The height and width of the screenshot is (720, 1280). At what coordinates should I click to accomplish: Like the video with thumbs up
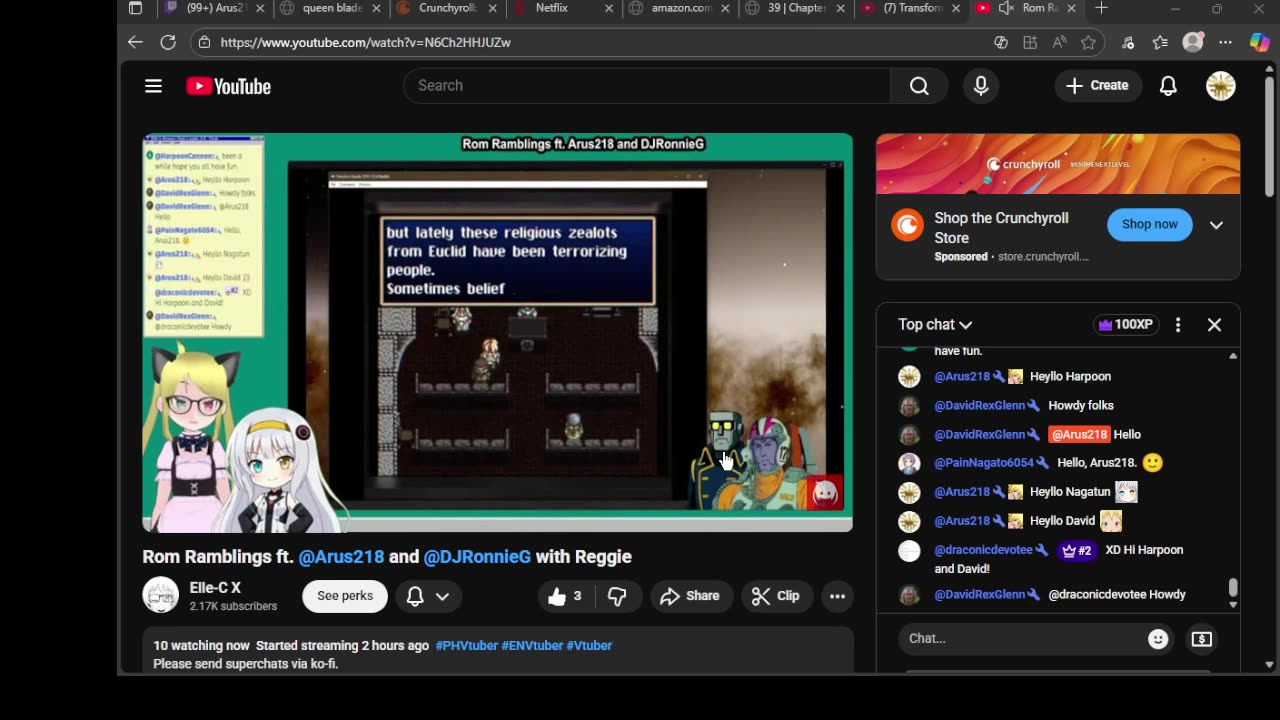565,596
